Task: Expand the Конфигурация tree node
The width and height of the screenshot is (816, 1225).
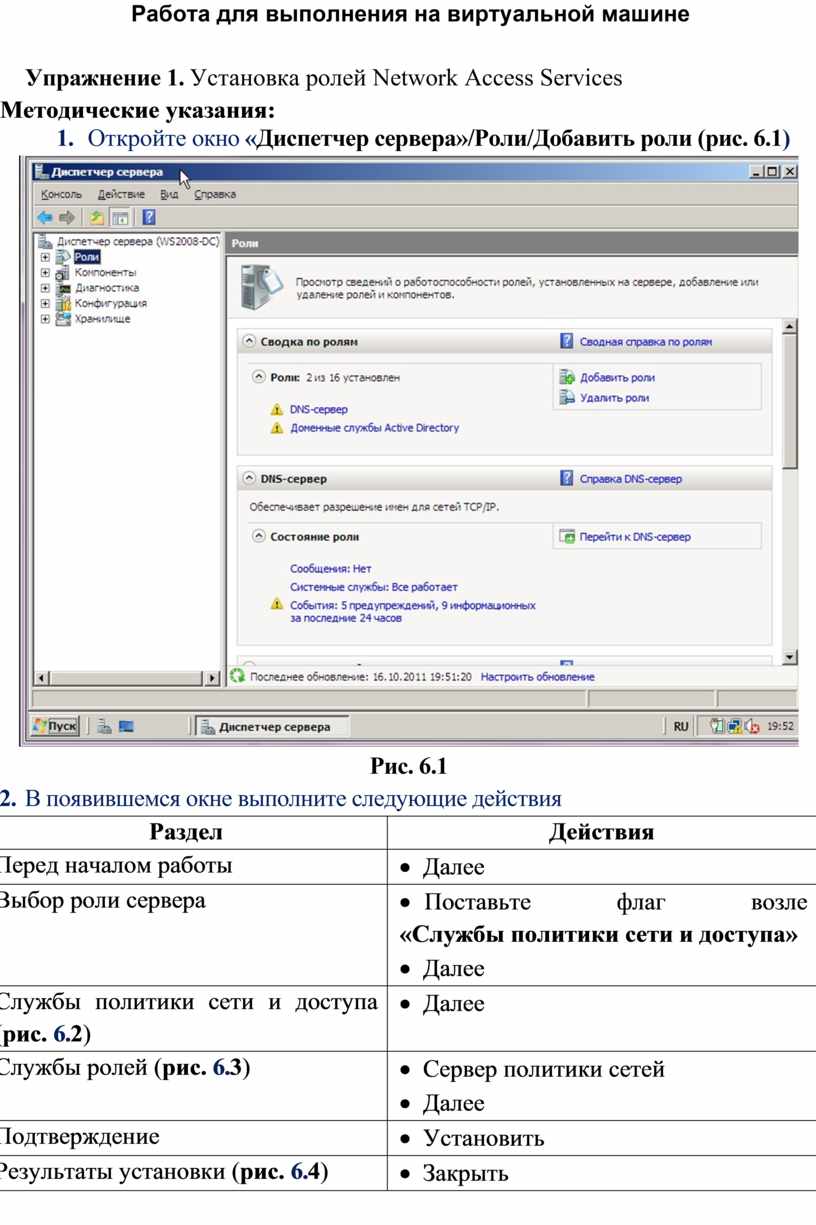Action: (x=45, y=303)
